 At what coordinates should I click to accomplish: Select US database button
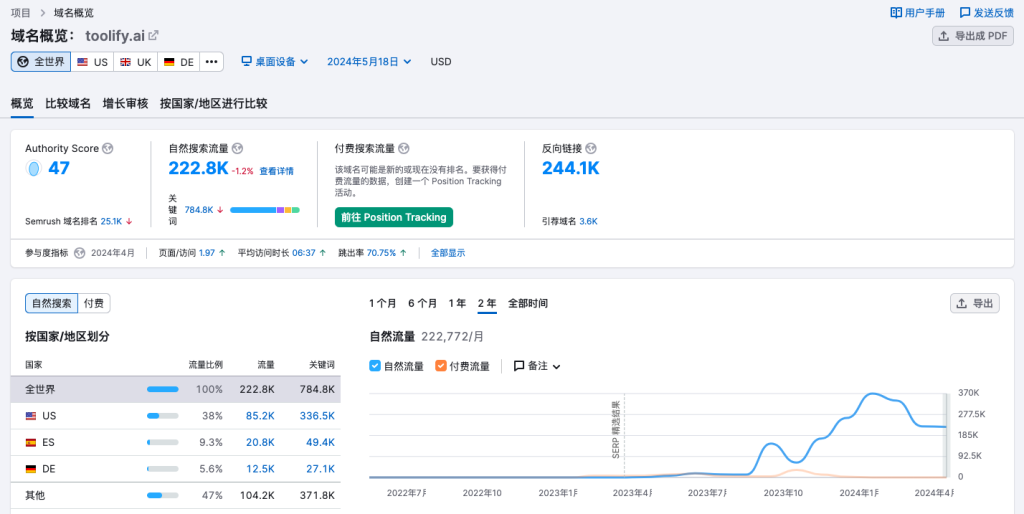92,61
